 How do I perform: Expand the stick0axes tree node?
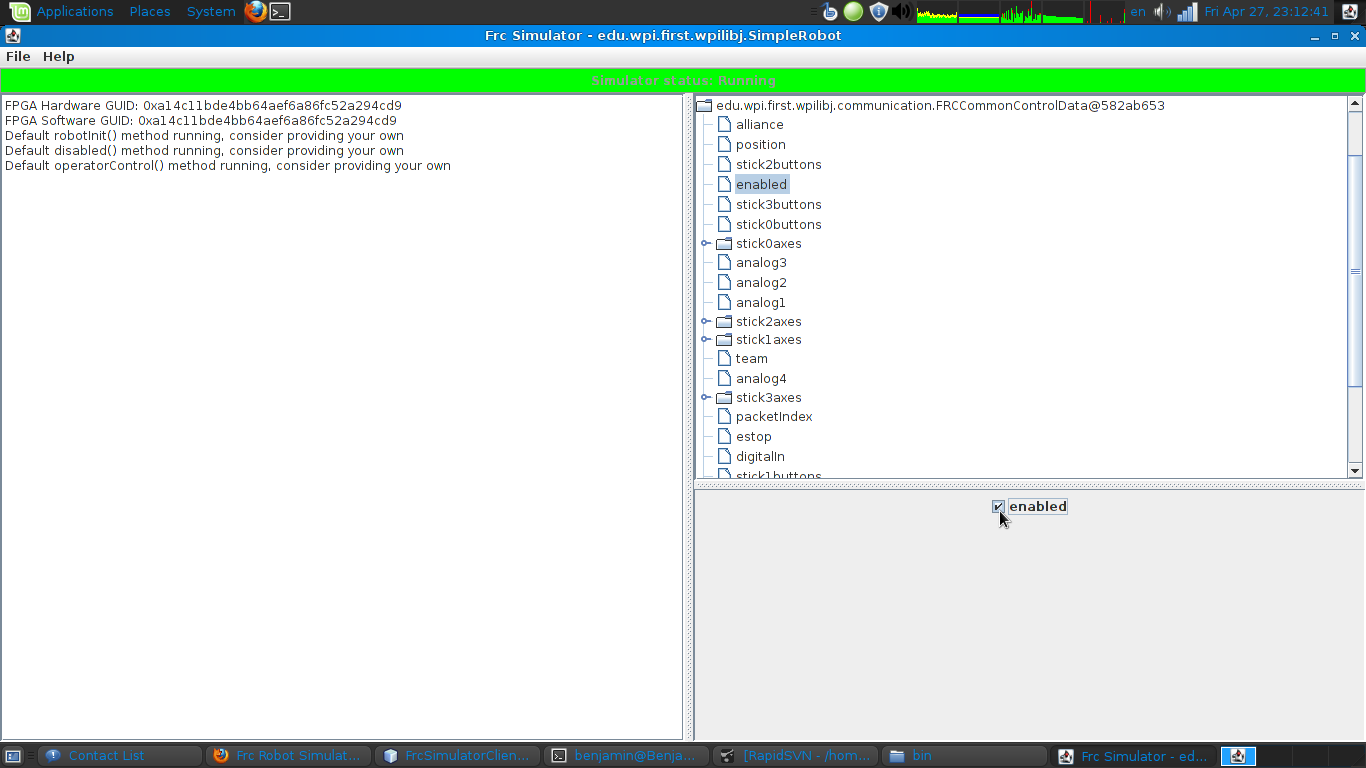coord(705,243)
